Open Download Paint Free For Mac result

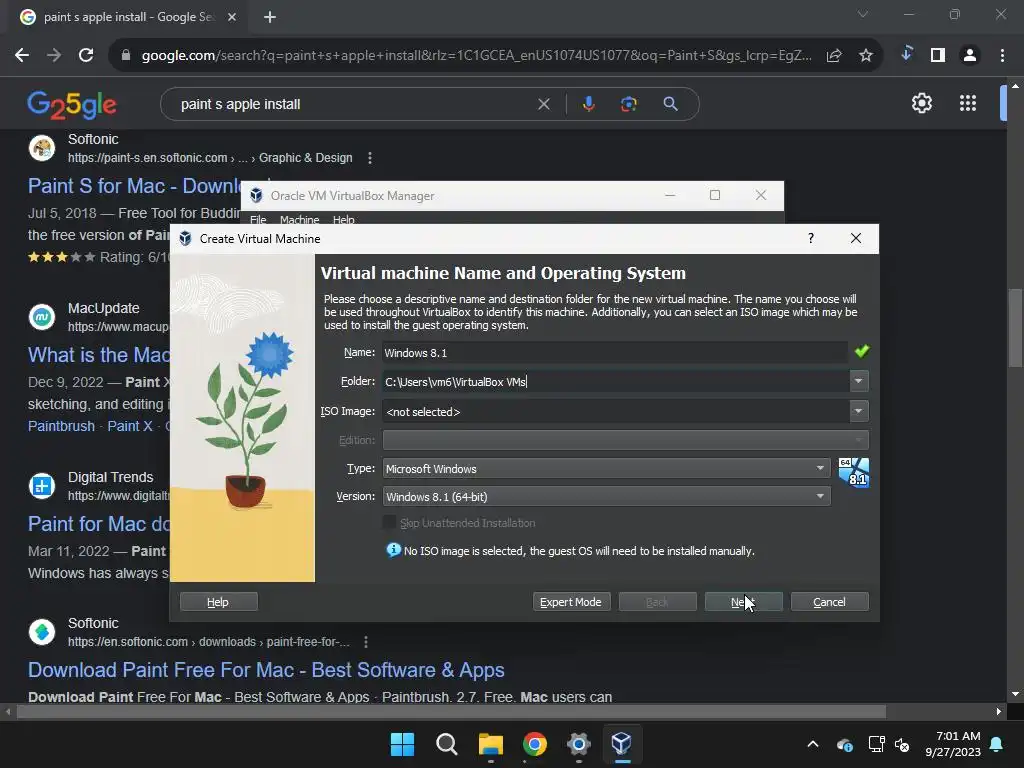point(266,670)
